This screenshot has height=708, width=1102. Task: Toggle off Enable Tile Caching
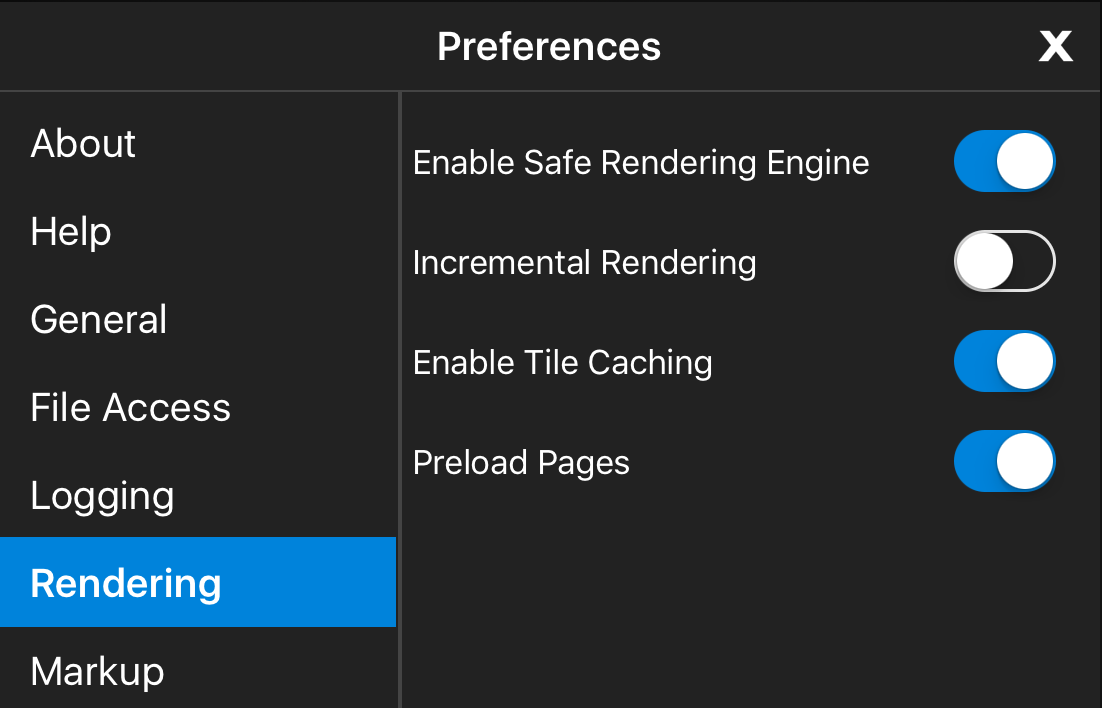(1004, 361)
